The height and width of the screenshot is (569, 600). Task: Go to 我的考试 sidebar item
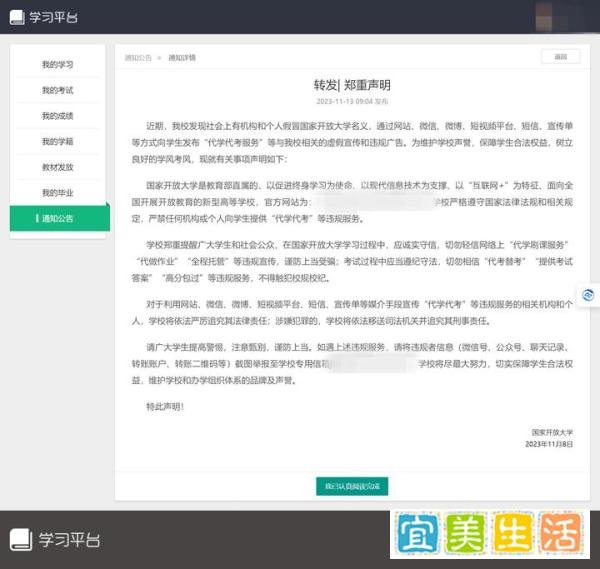(x=57, y=90)
